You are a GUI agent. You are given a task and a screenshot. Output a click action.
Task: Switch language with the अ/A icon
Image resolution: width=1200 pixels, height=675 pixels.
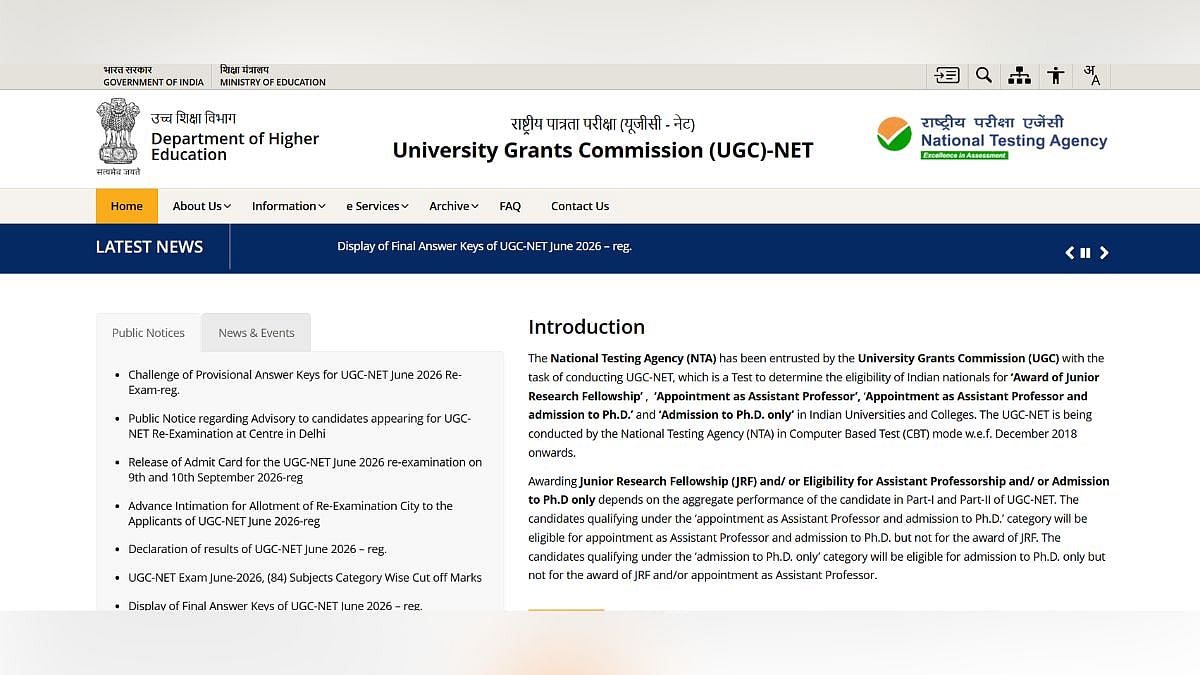click(1092, 75)
